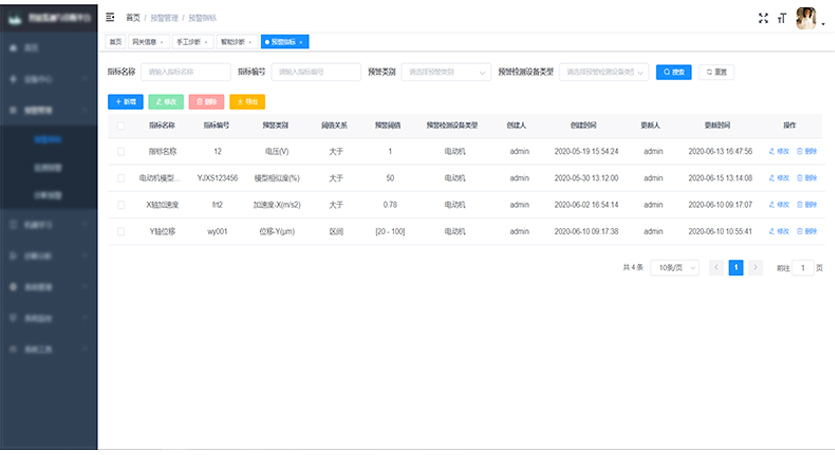The width and height of the screenshot is (835, 455).
Task: Click the page jump number field
Action: [x=803, y=268]
